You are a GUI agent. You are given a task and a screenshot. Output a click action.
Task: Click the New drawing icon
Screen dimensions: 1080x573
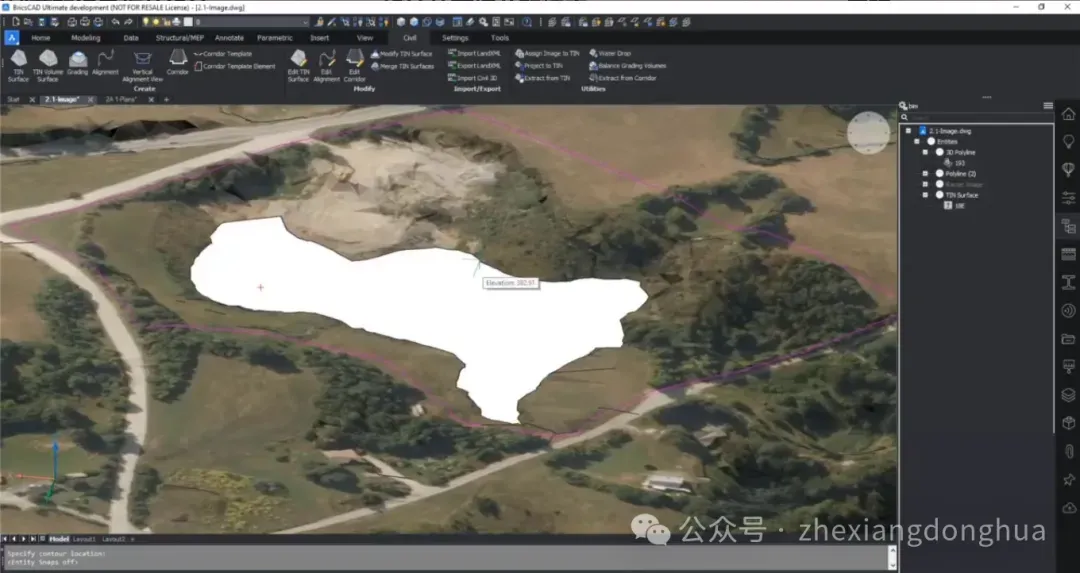(x=15, y=22)
